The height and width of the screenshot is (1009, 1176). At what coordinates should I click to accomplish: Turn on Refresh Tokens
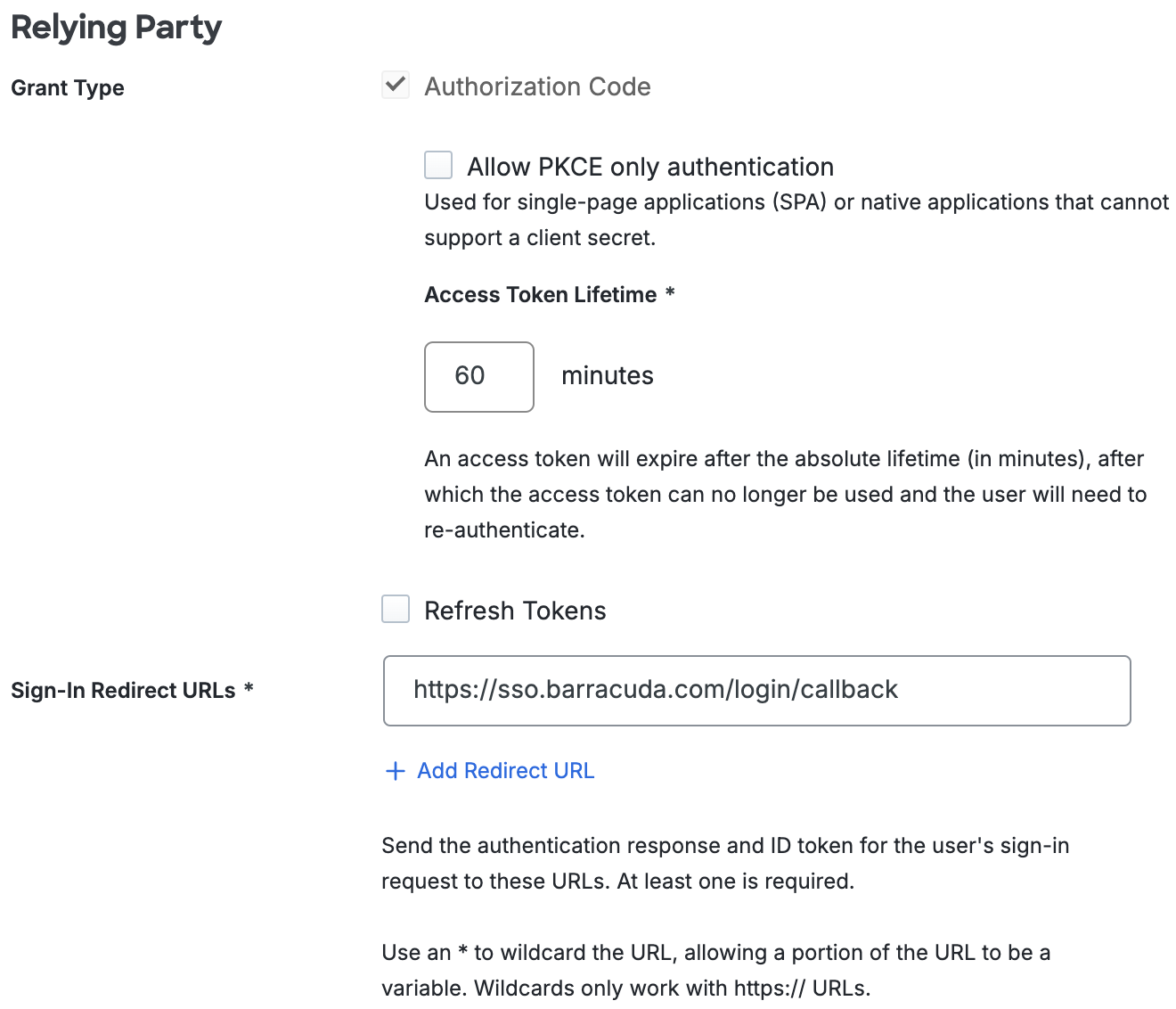tap(395, 609)
